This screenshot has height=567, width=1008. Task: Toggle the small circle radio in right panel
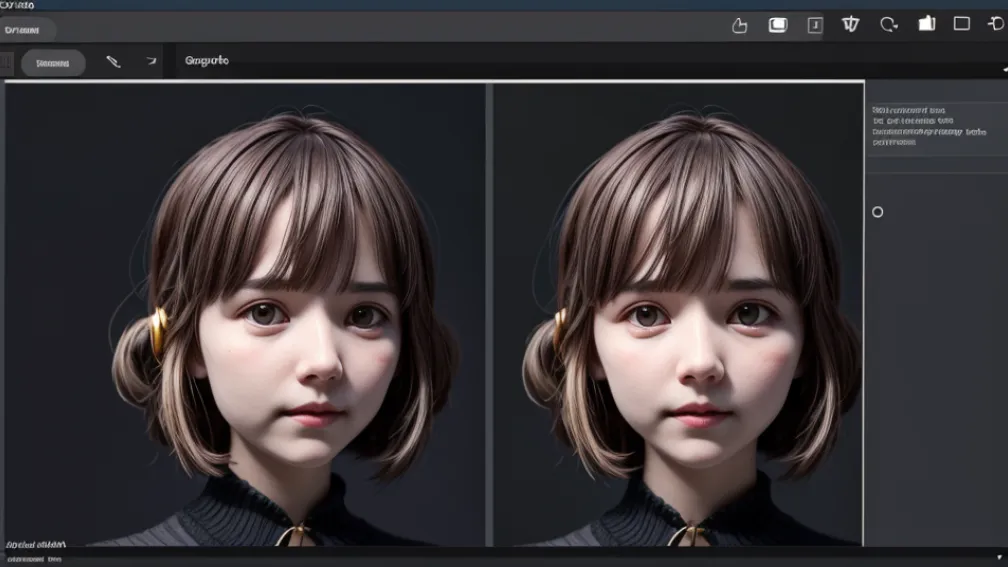[877, 212]
